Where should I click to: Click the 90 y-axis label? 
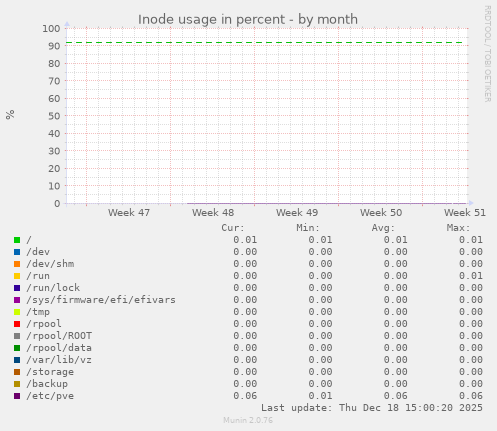54,46
